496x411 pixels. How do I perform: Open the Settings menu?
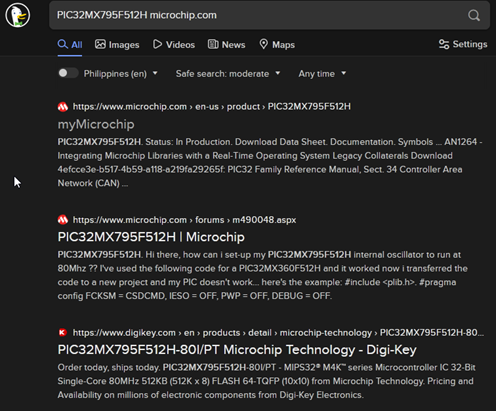(x=463, y=44)
